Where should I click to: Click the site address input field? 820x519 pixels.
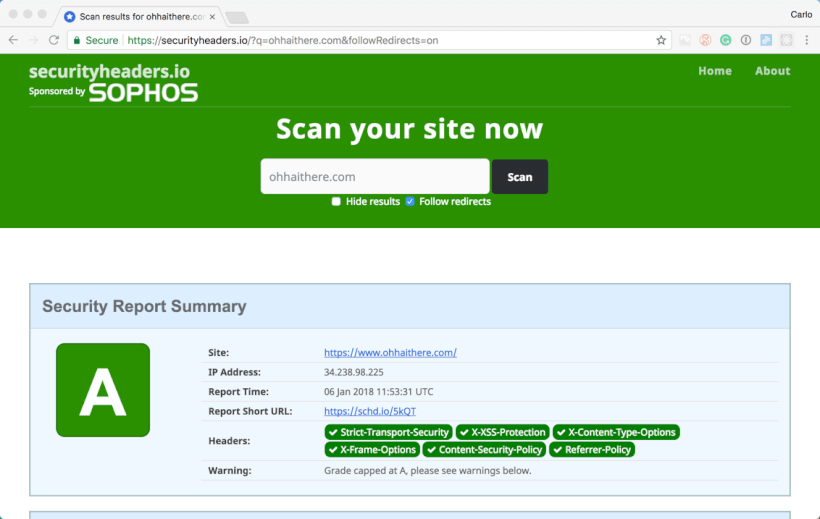click(375, 177)
